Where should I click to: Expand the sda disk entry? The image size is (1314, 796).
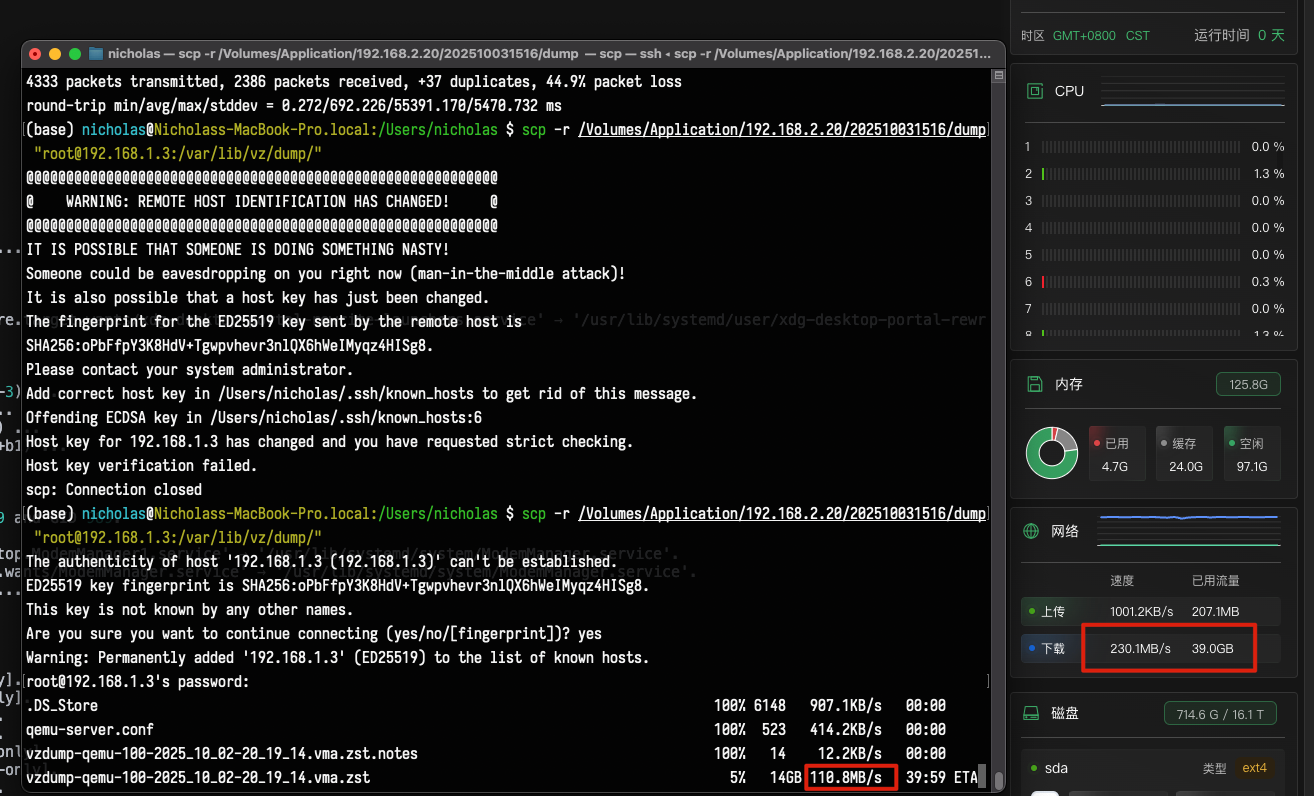click(1056, 769)
